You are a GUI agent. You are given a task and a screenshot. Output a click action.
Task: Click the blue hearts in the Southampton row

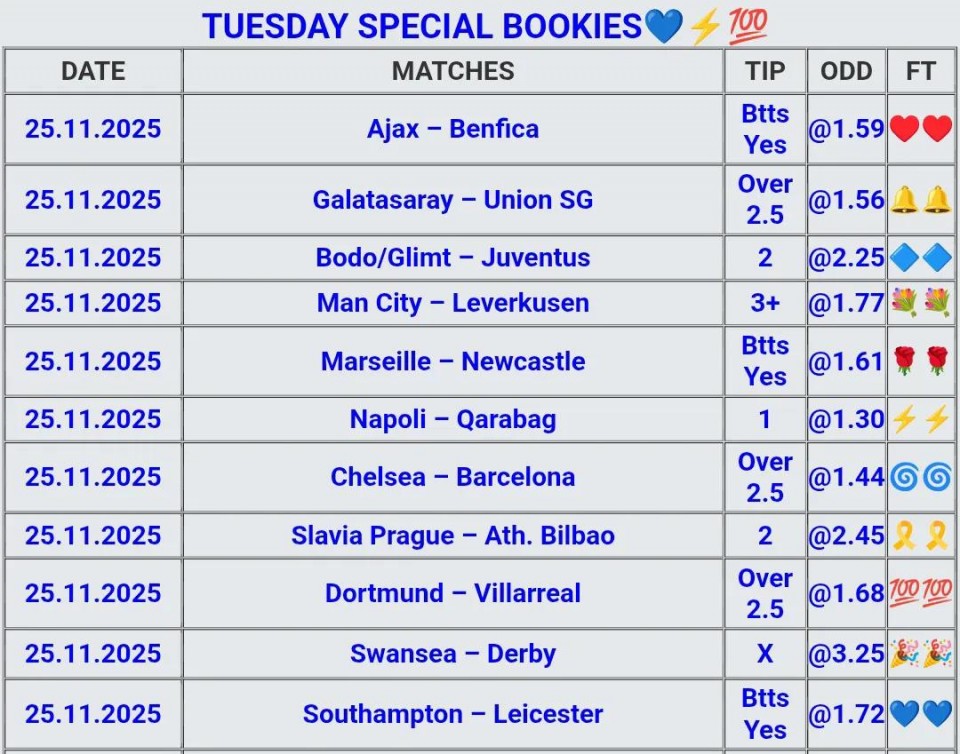[x=921, y=715]
